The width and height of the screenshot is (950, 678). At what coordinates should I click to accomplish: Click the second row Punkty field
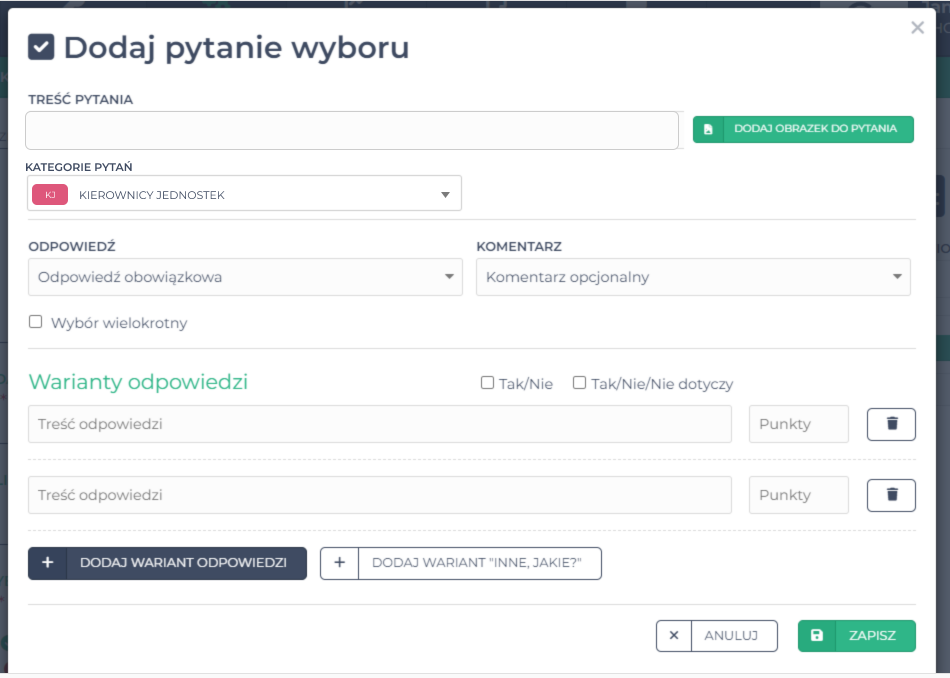tap(798, 495)
